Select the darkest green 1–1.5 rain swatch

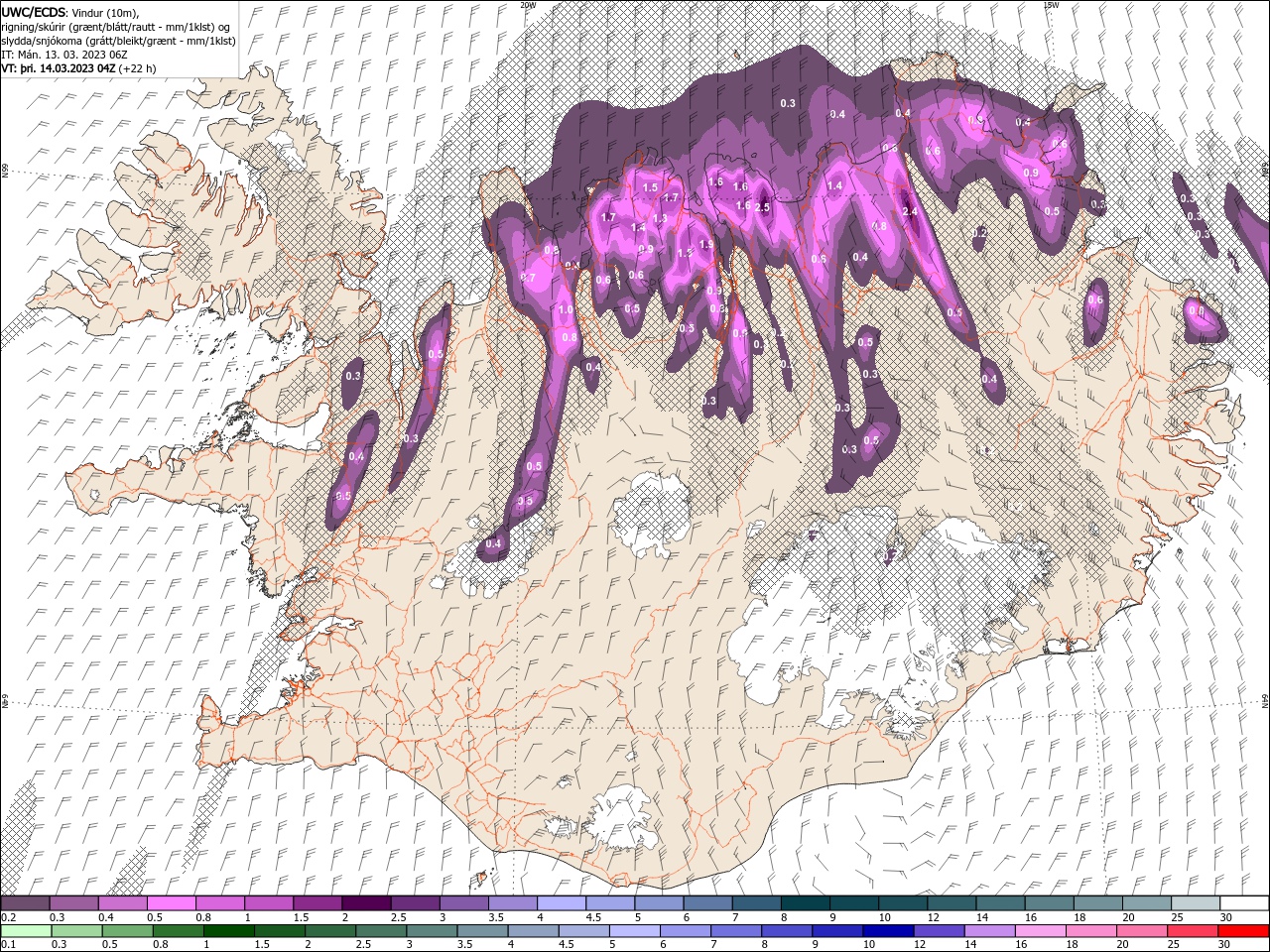tap(228, 931)
